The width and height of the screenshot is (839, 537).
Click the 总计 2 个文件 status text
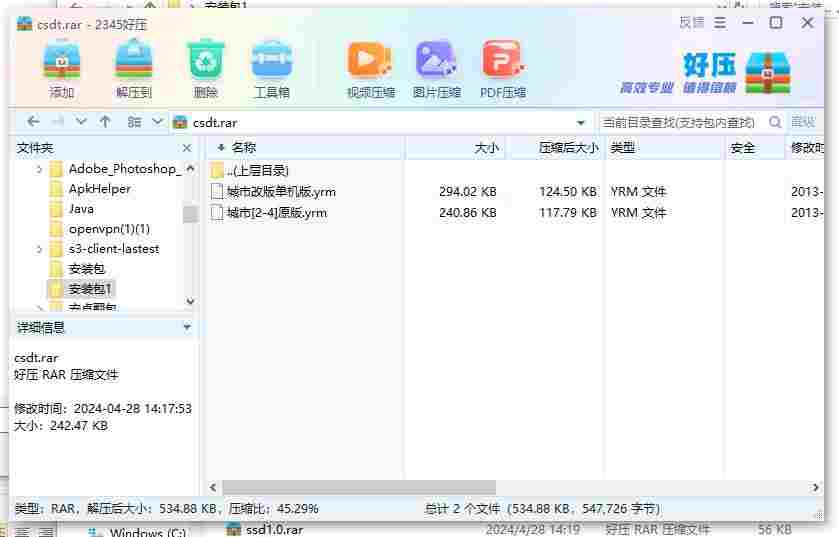point(543,509)
